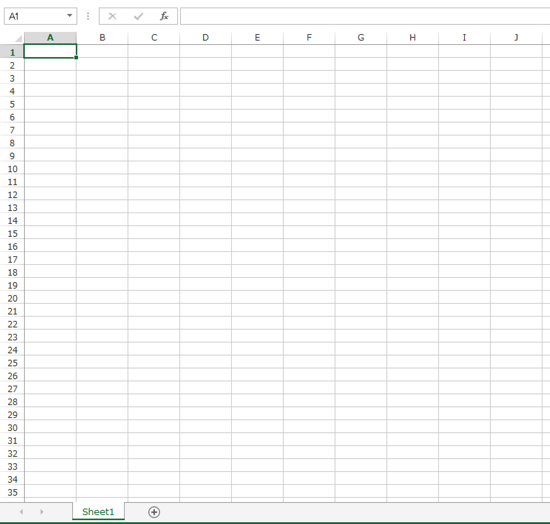Select row 9 header

tap(12, 156)
